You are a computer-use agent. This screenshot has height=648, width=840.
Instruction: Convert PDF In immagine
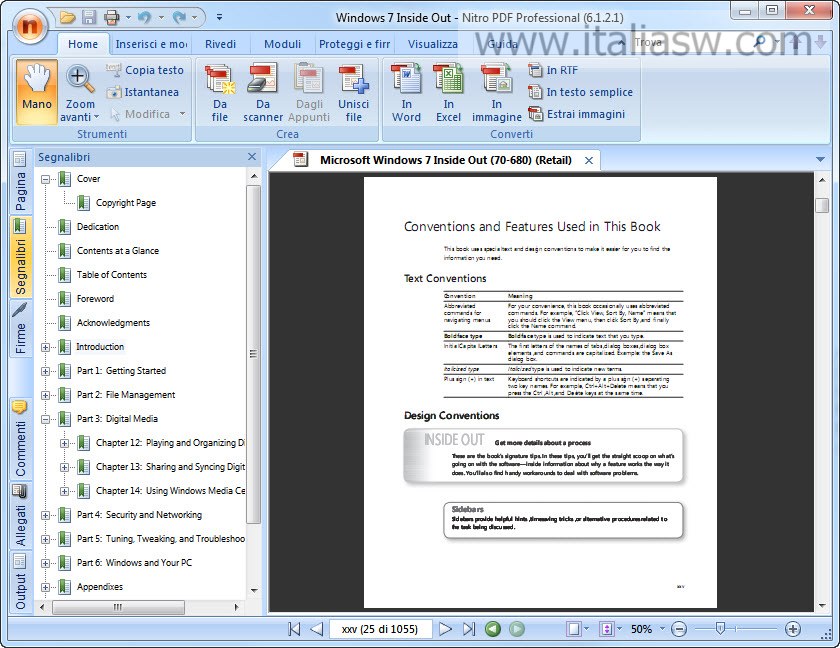click(497, 93)
